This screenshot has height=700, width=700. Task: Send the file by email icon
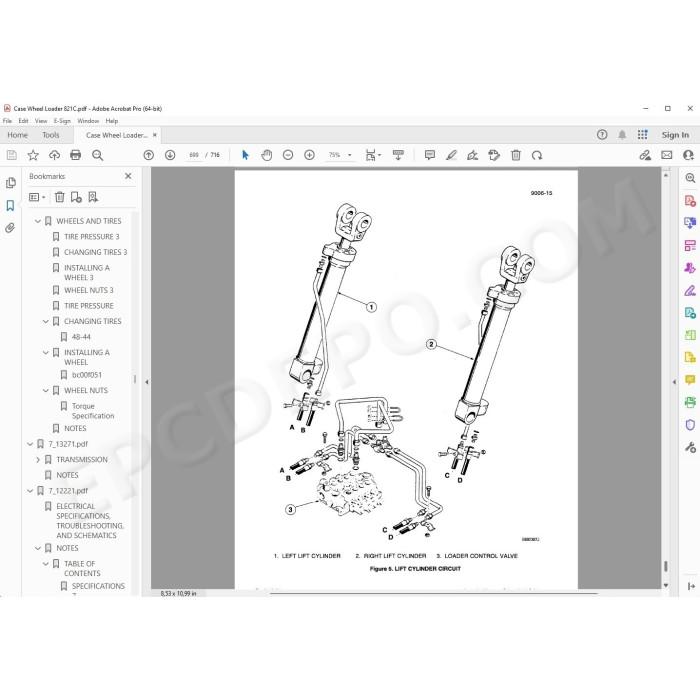pos(667,155)
